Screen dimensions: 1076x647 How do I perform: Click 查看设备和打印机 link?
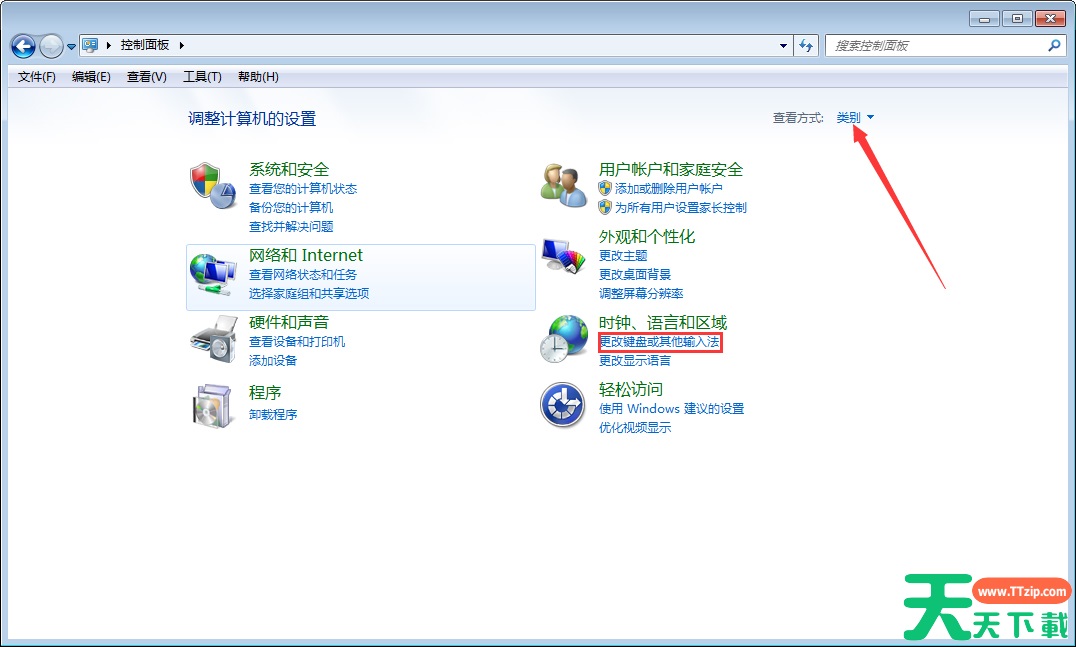tap(297, 342)
